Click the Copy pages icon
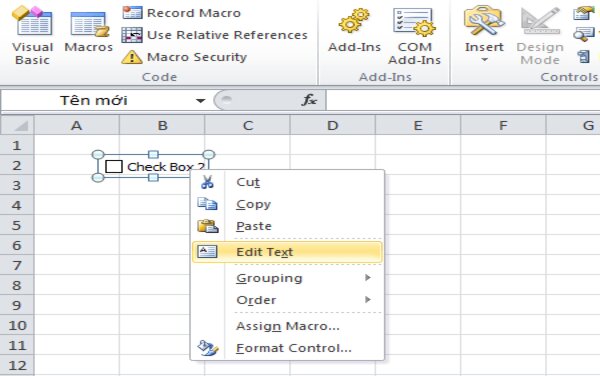 [x=207, y=203]
